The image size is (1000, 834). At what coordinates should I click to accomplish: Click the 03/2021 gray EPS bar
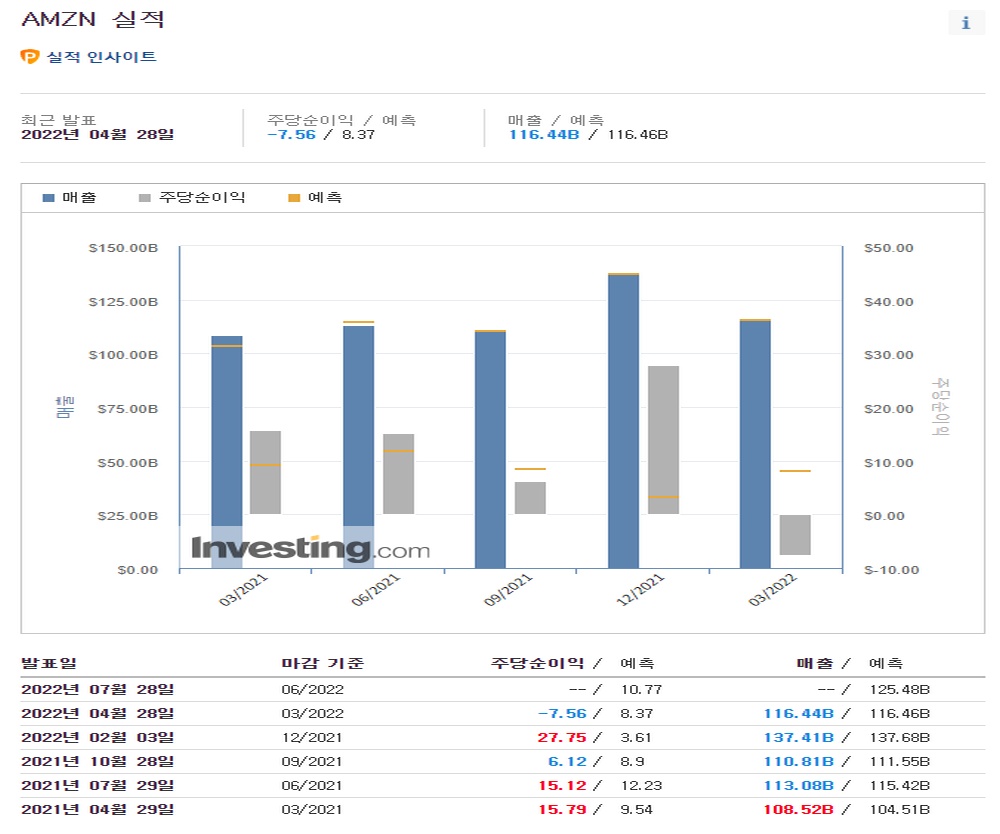pyautogui.click(x=265, y=472)
